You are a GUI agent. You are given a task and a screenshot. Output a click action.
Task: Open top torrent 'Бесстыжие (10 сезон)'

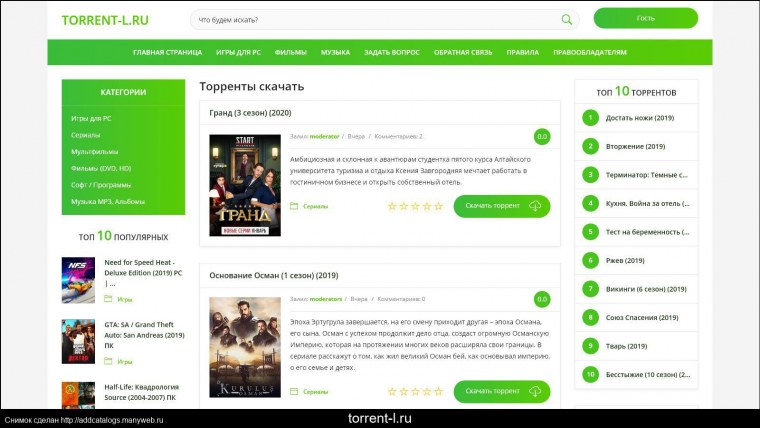click(x=648, y=375)
